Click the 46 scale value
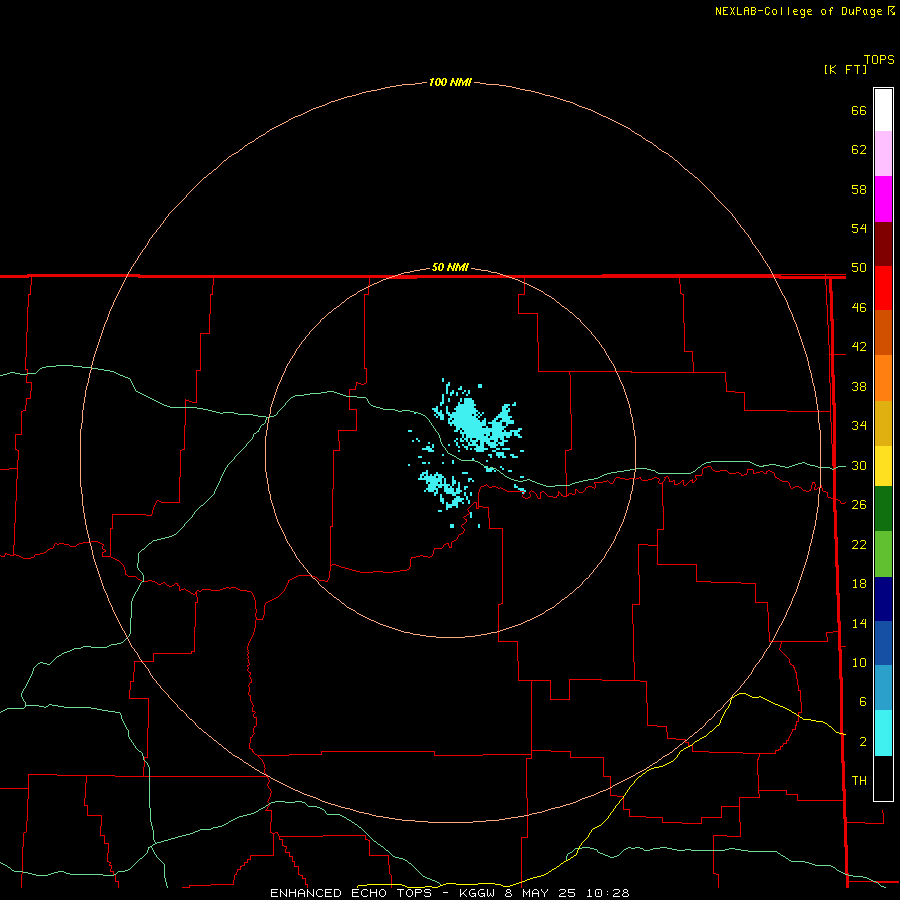Viewport: 900px width, 900px height. [859, 308]
